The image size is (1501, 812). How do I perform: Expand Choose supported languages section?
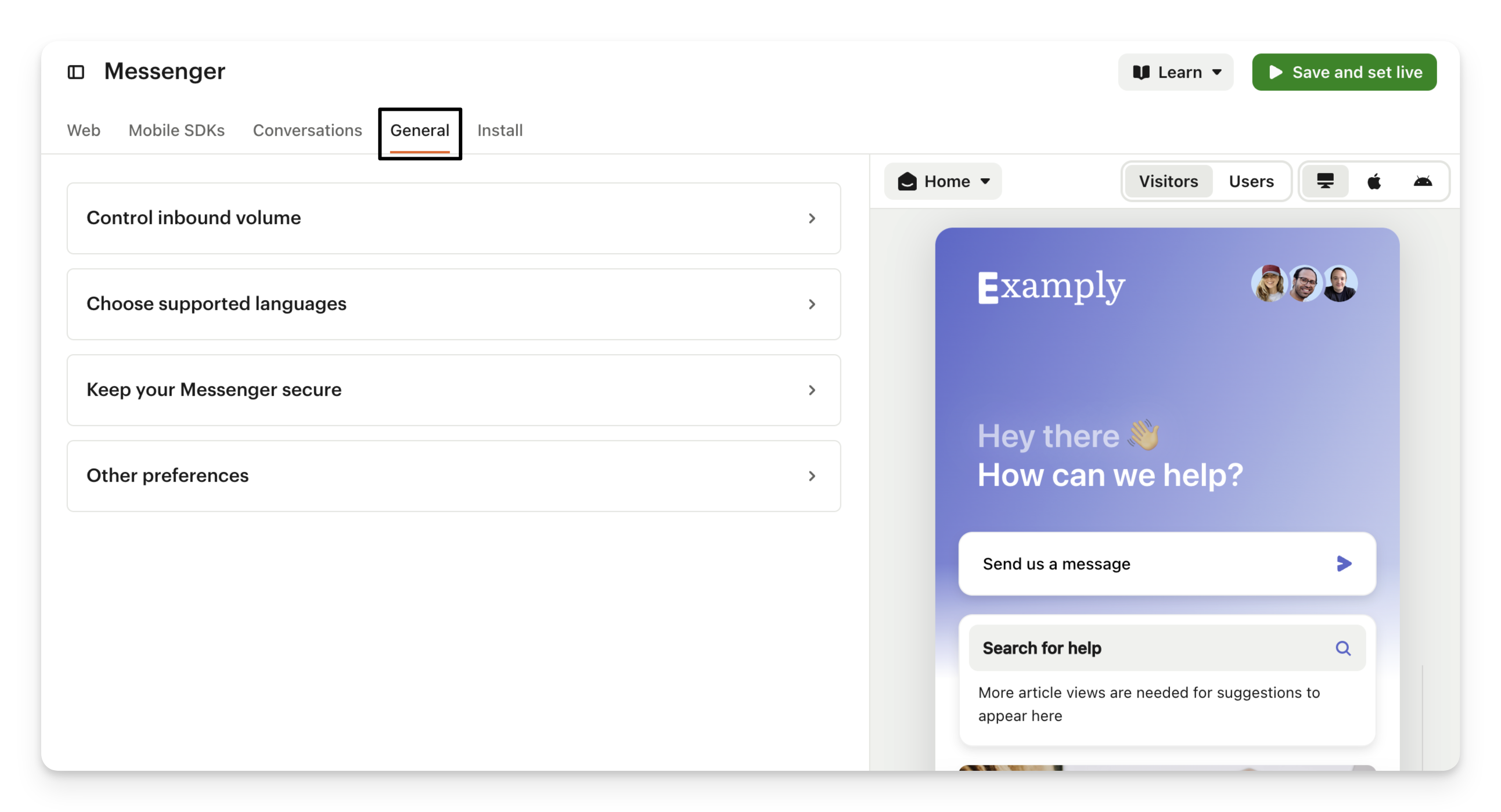pyautogui.click(x=453, y=304)
